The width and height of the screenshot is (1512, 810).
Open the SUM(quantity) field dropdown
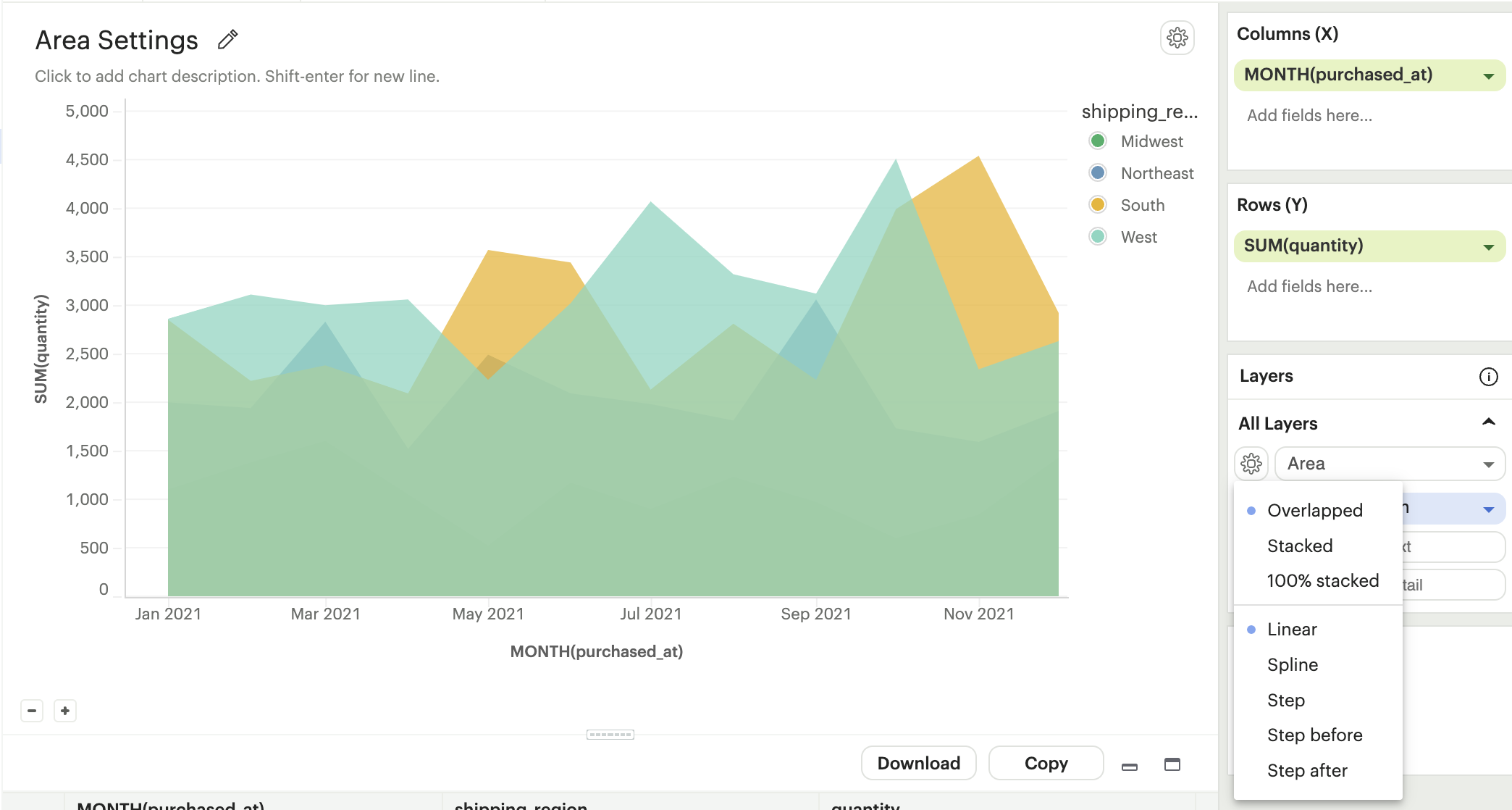(1489, 247)
